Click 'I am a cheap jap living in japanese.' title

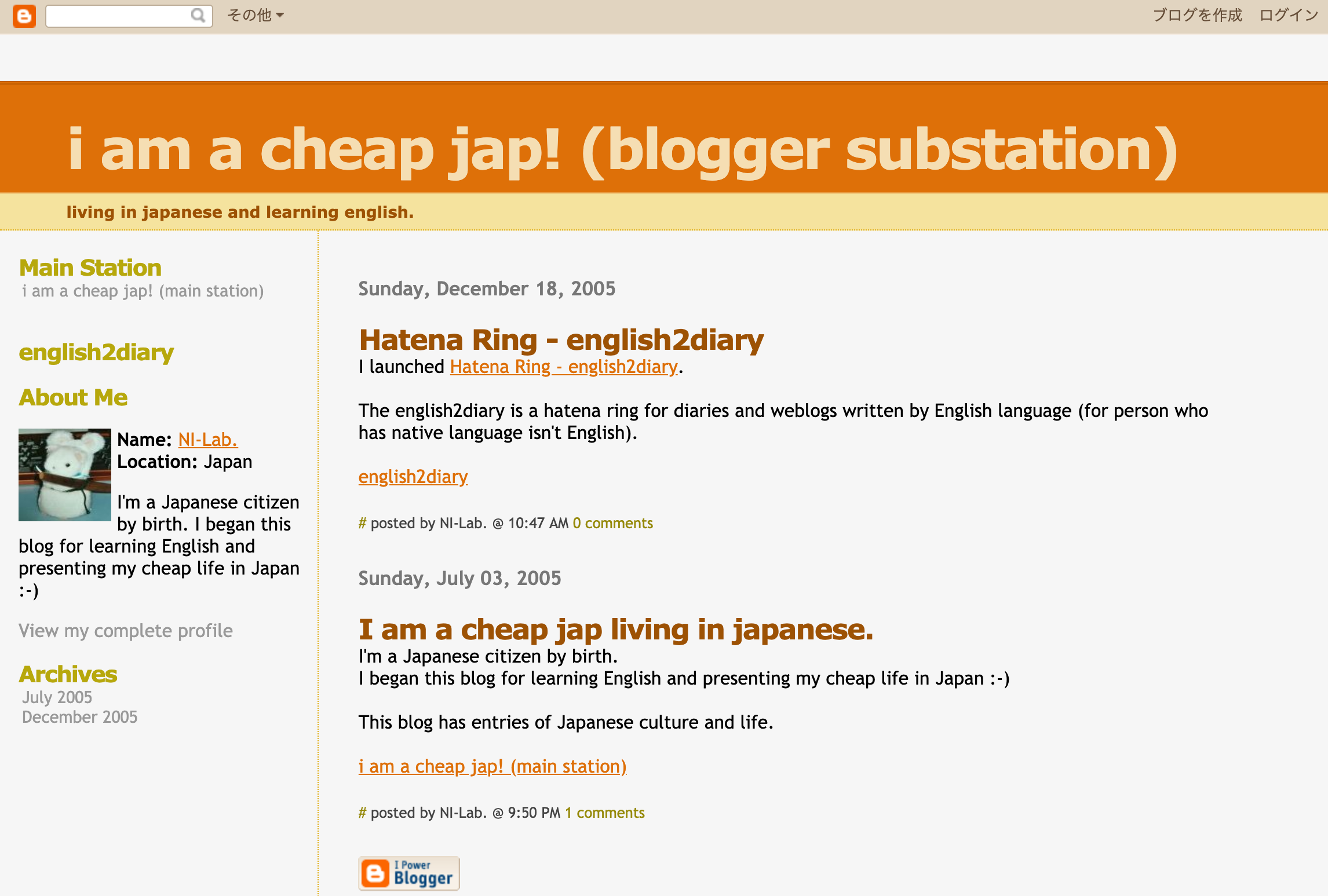click(x=616, y=630)
